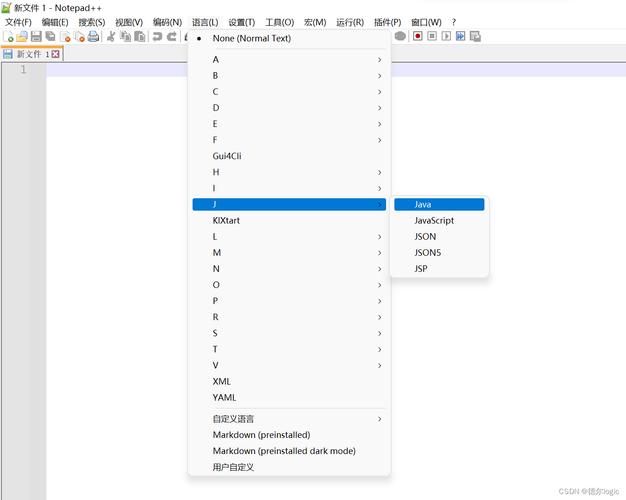
Task: Open the 文件(F) menu
Action: coord(18,22)
